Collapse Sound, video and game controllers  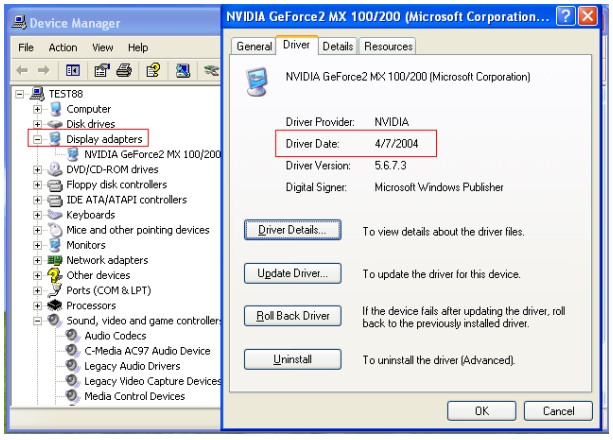(38, 321)
